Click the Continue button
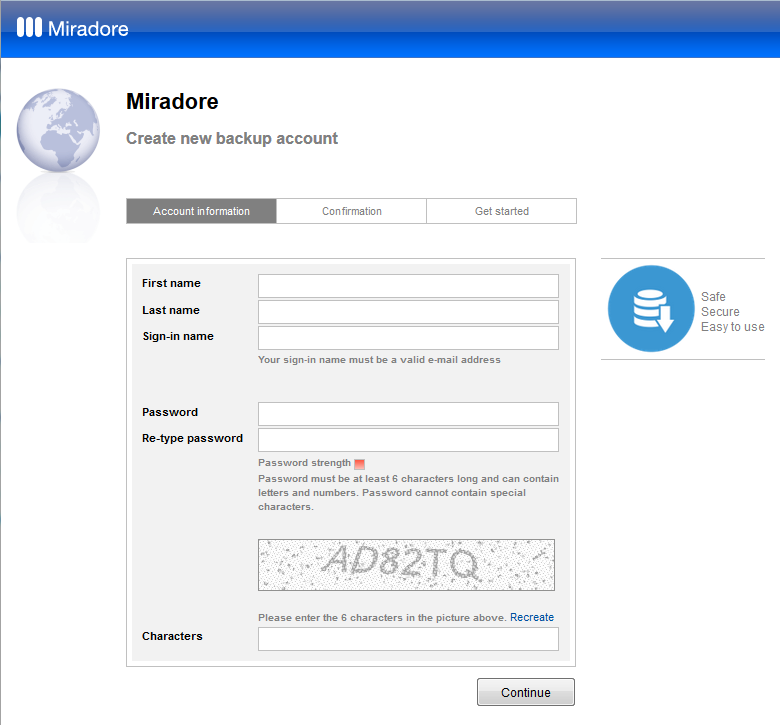This screenshot has width=780, height=725. pyautogui.click(x=526, y=692)
